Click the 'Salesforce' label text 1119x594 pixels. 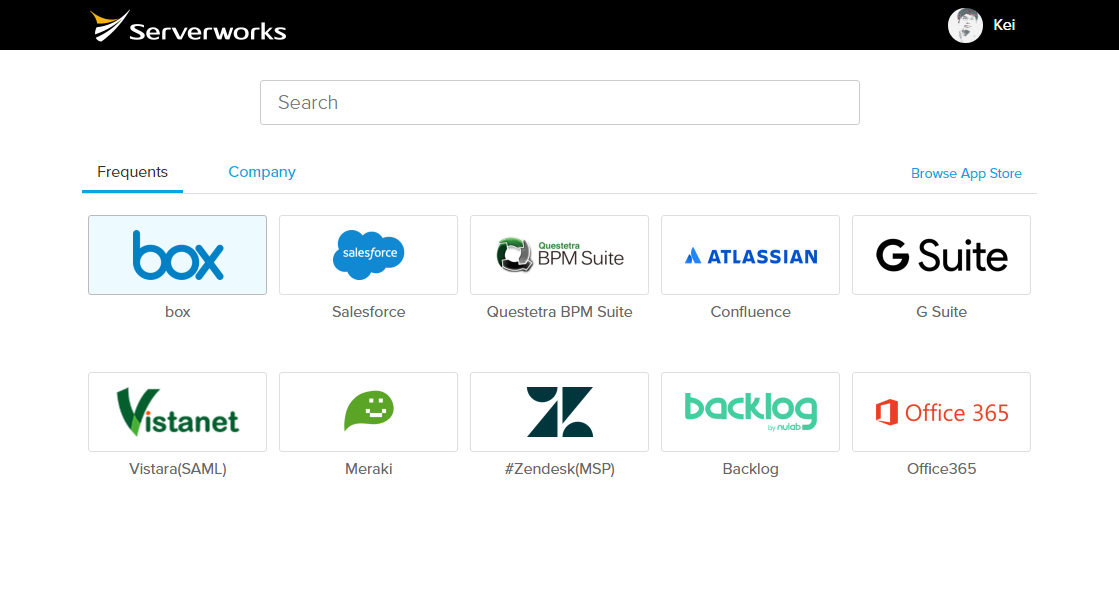pyautogui.click(x=368, y=312)
